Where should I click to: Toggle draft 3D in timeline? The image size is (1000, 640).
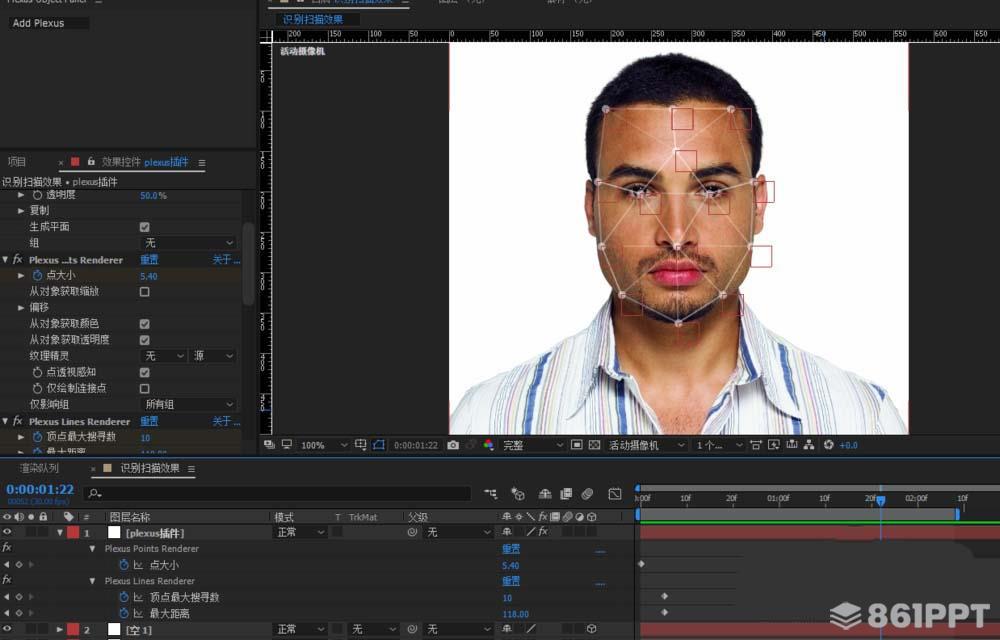point(518,493)
